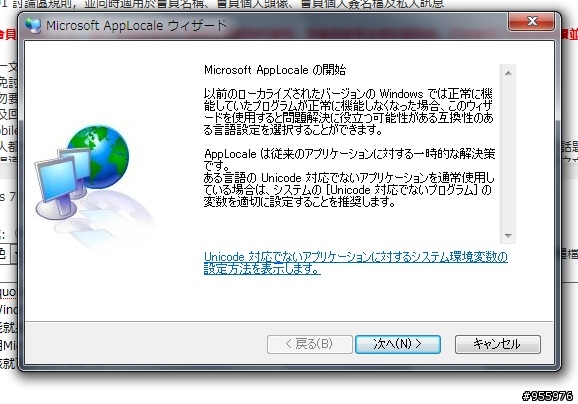Click the キャンセル cancel button
This screenshot has height=404, width=578.
click(498, 344)
